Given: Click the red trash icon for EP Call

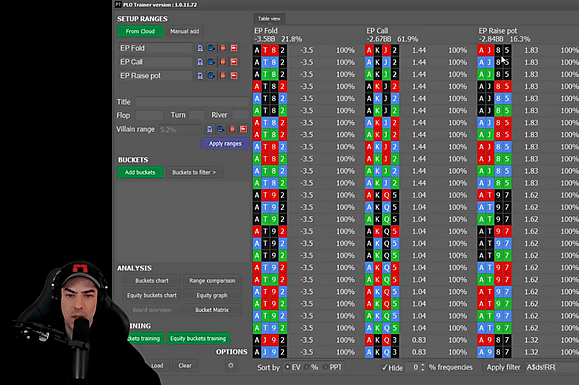Looking at the screenshot, I should click(x=223, y=62).
